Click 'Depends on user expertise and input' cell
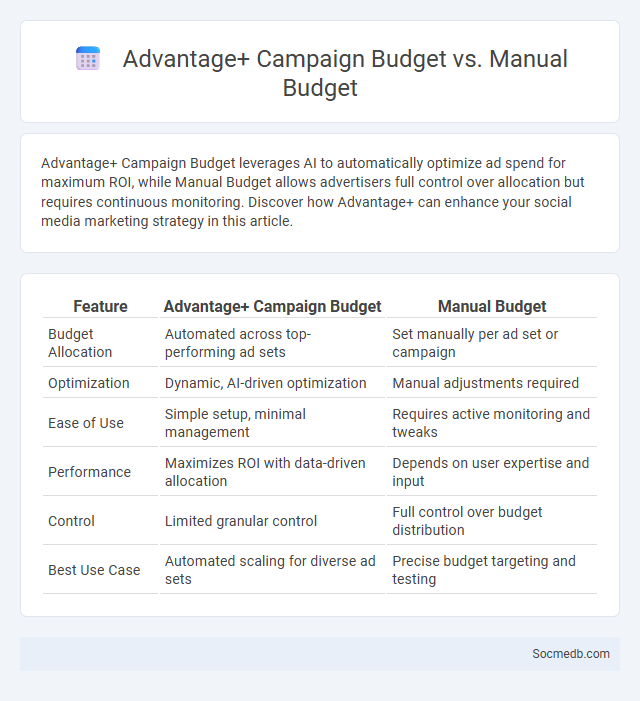640x701 pixels. 492,472
